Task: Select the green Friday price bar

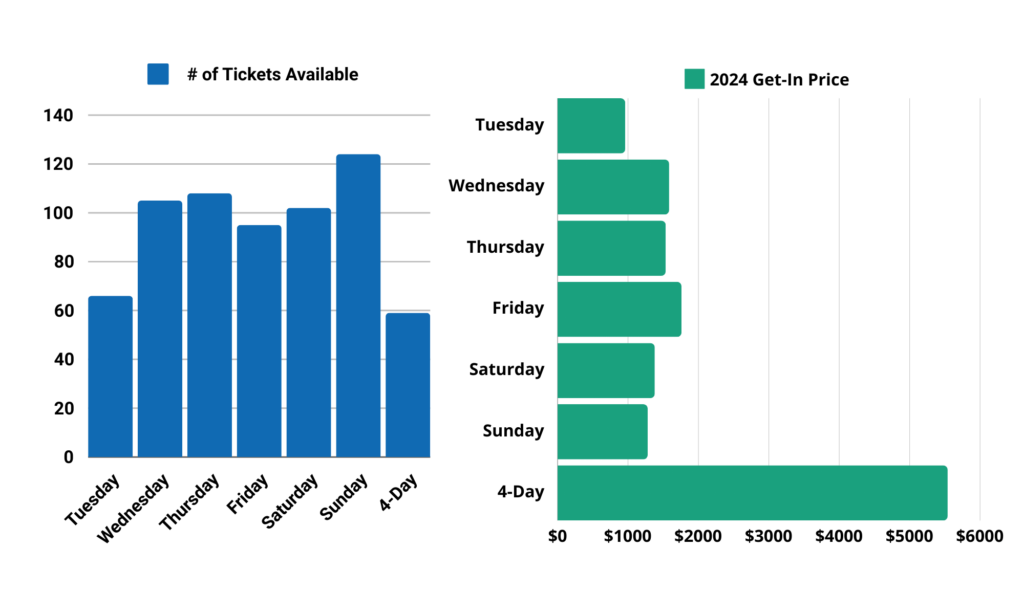Action: coord(618,309)
